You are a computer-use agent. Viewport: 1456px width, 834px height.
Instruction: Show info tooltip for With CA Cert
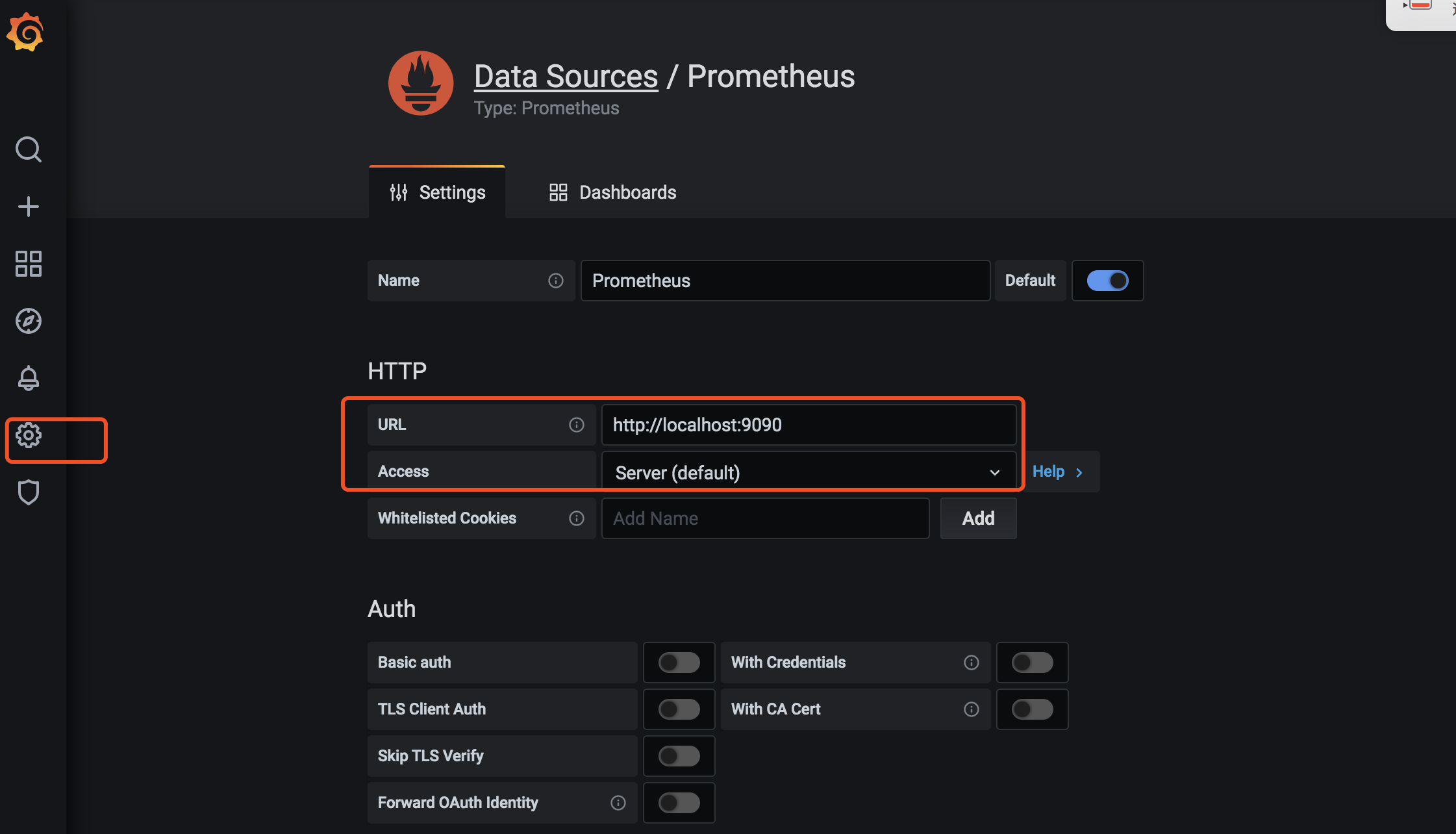pos(972,709)
